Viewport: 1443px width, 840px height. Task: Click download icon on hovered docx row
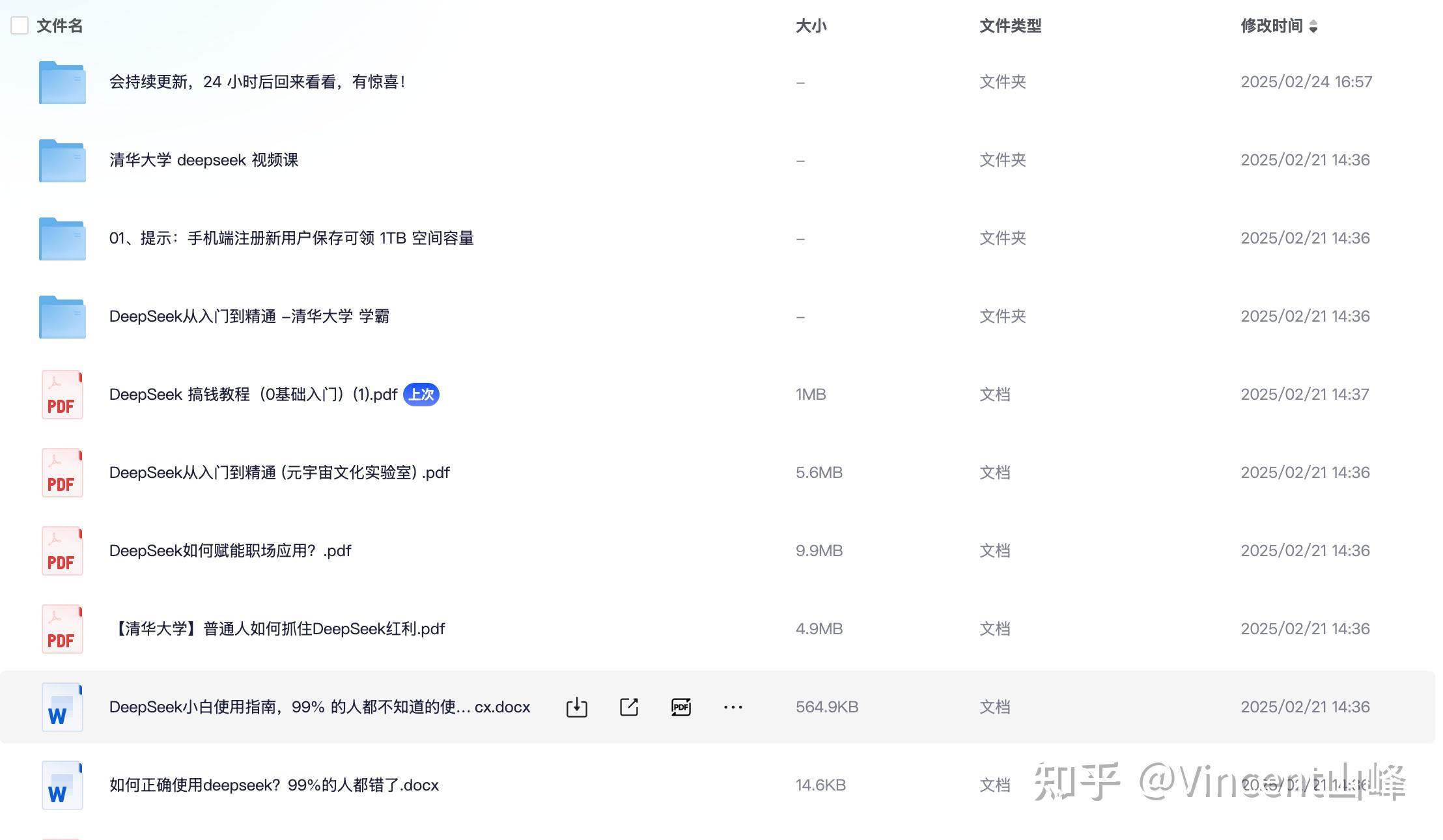[576, 707]
